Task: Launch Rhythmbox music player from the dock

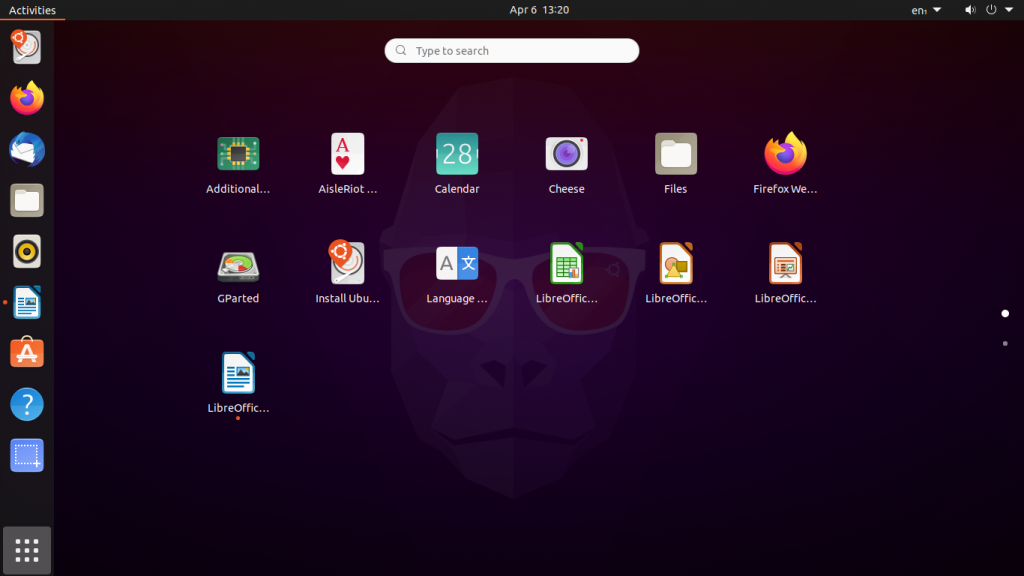Action: 26,251
